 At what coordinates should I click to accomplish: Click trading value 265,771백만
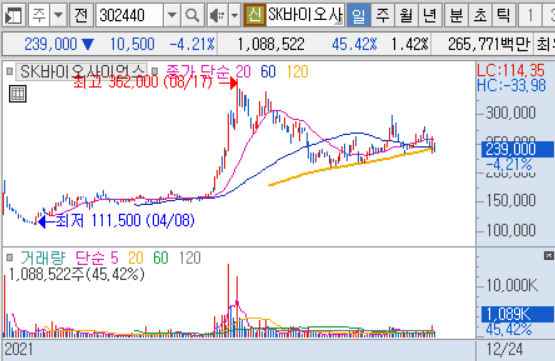coord(489,44)
